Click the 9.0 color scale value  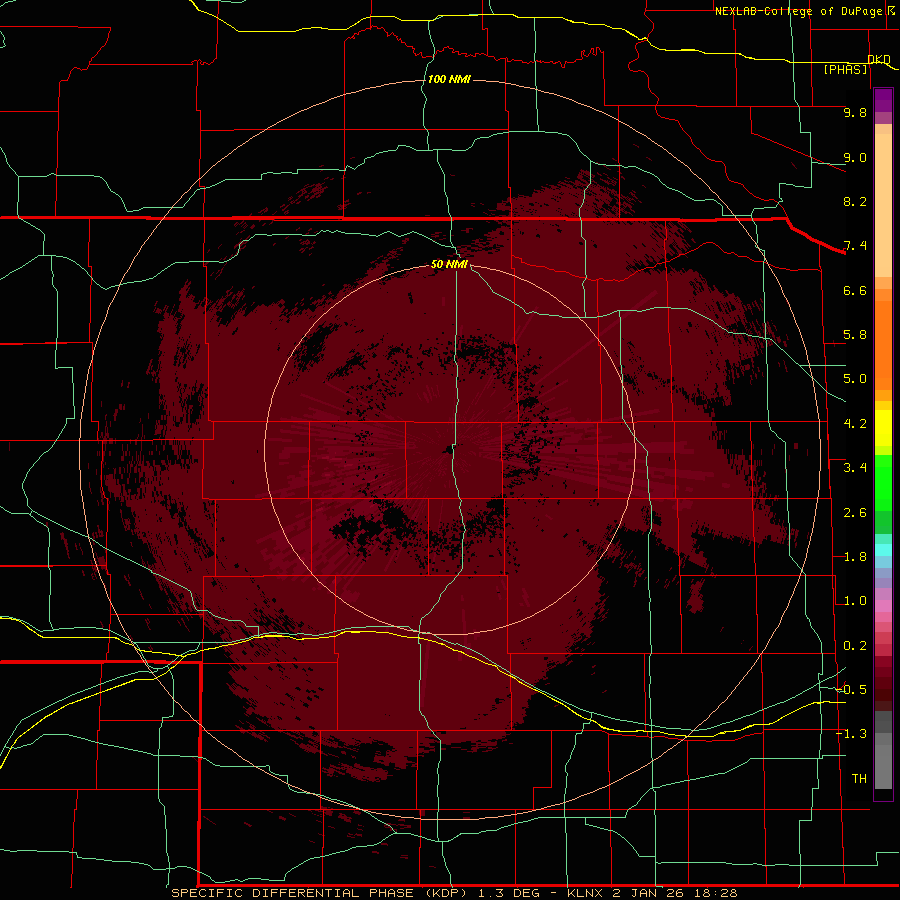[855, 157]
